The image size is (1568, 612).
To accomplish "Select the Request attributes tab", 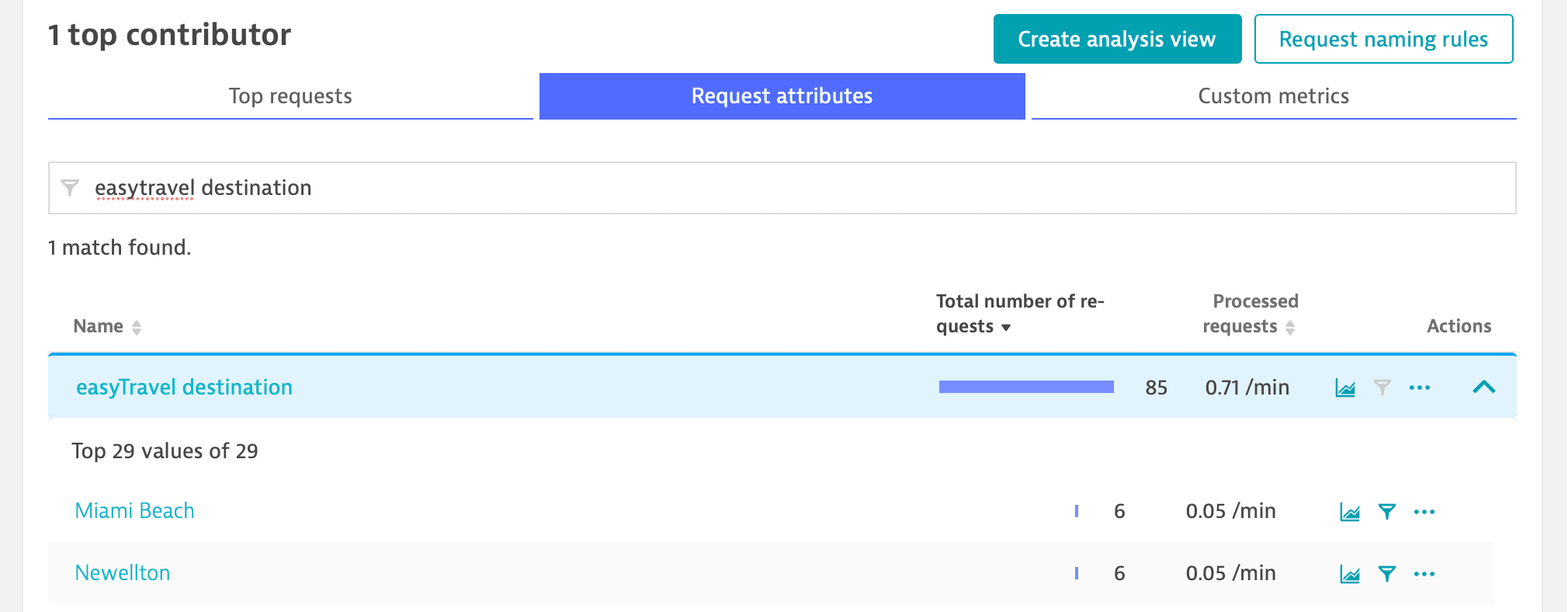I will [x=782, y=96].
